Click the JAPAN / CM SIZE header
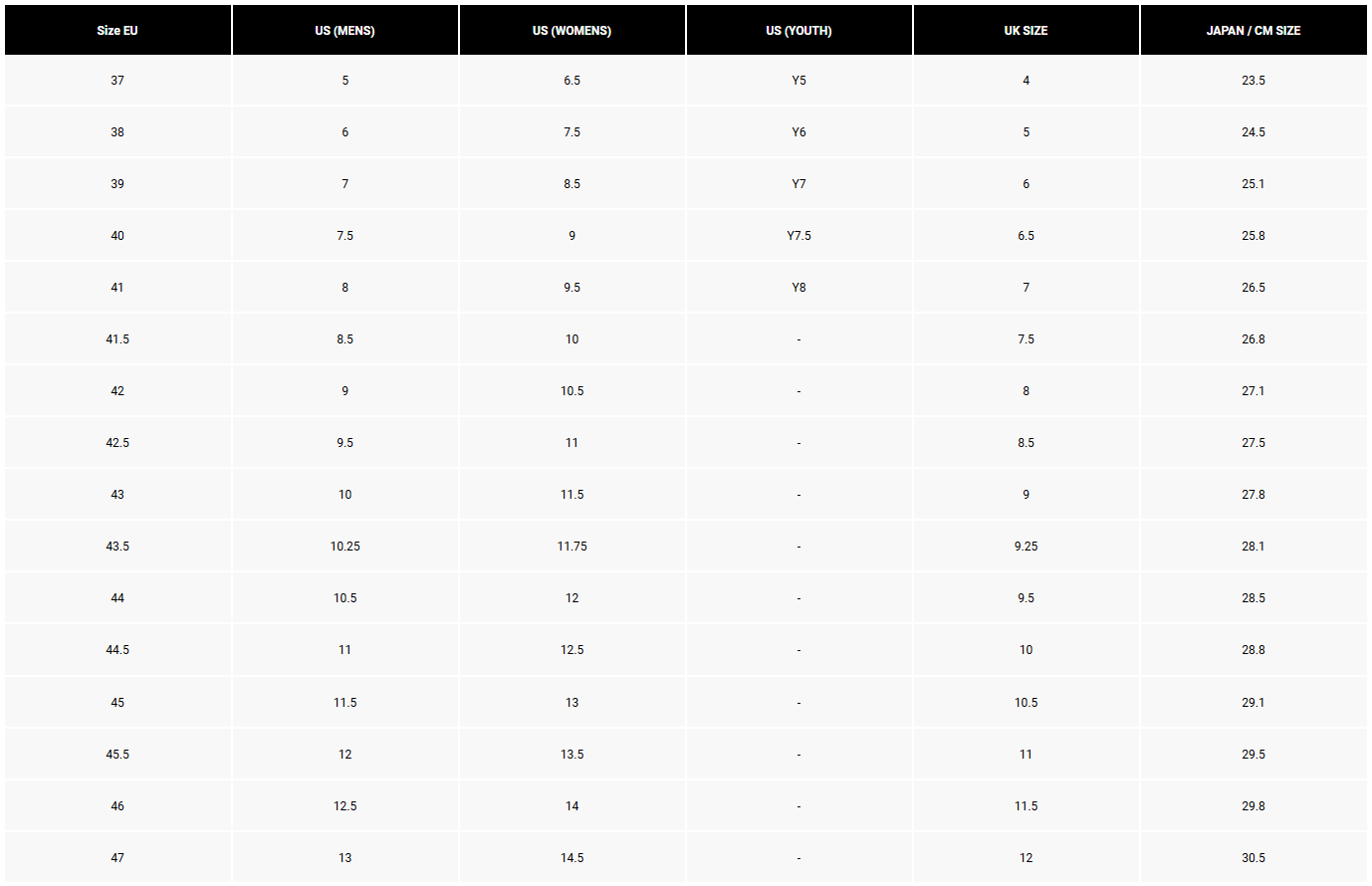The width and height of the screenshot is (1372, 886). (x=1253, y=31)
